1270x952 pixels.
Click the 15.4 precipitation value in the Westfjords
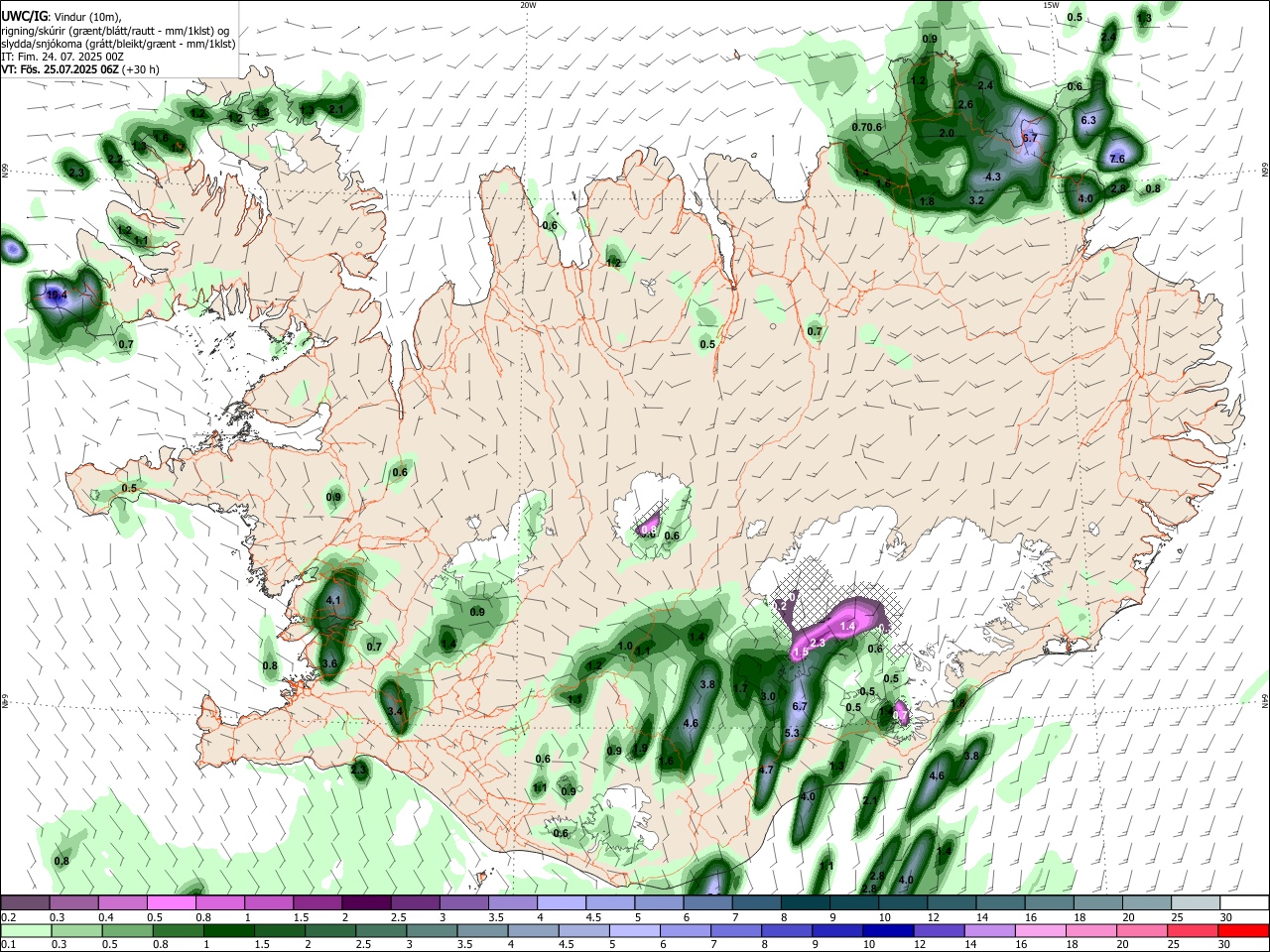(57, 295)
